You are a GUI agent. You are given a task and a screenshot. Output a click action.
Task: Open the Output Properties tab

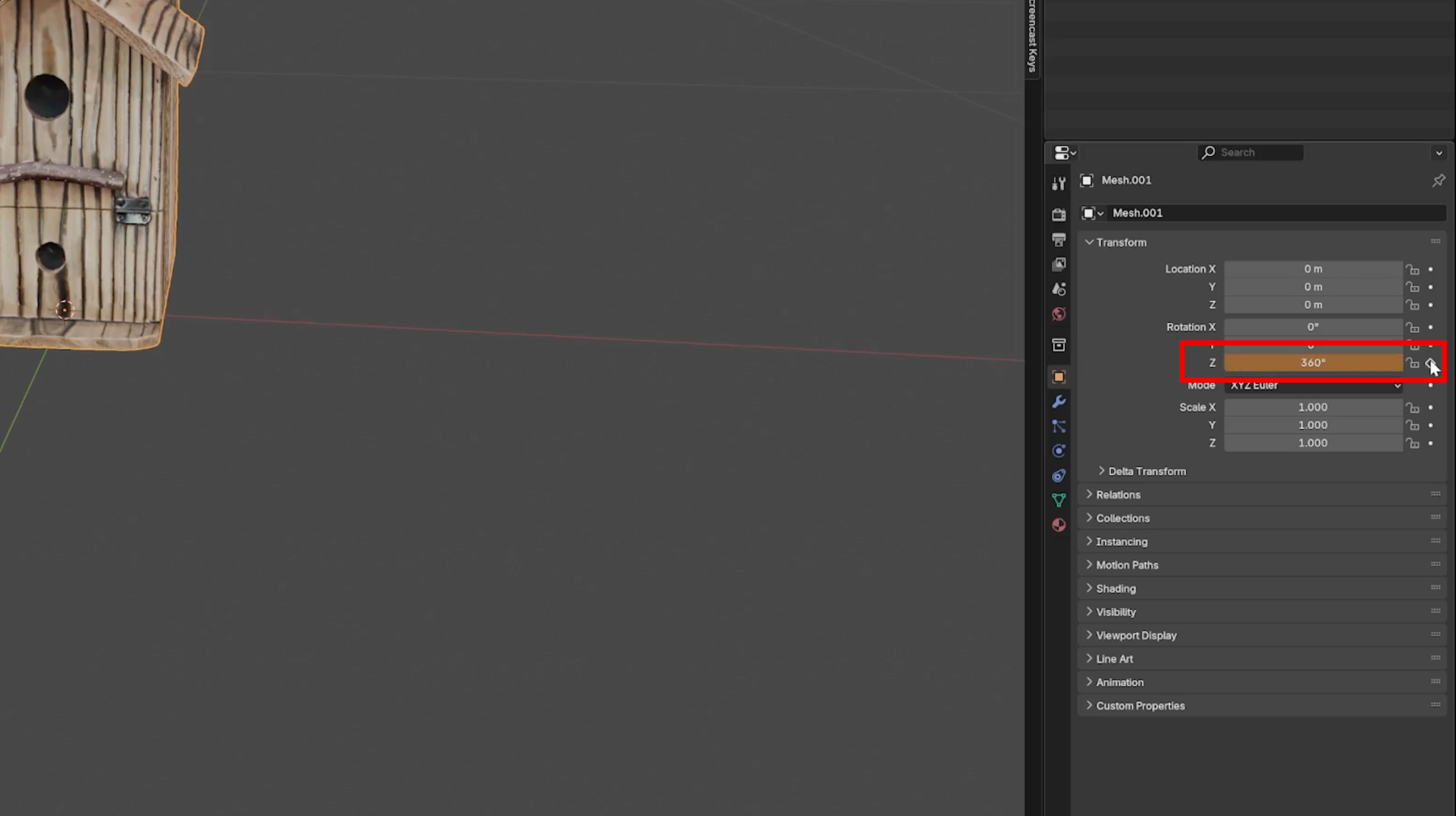coord(1059,239)
